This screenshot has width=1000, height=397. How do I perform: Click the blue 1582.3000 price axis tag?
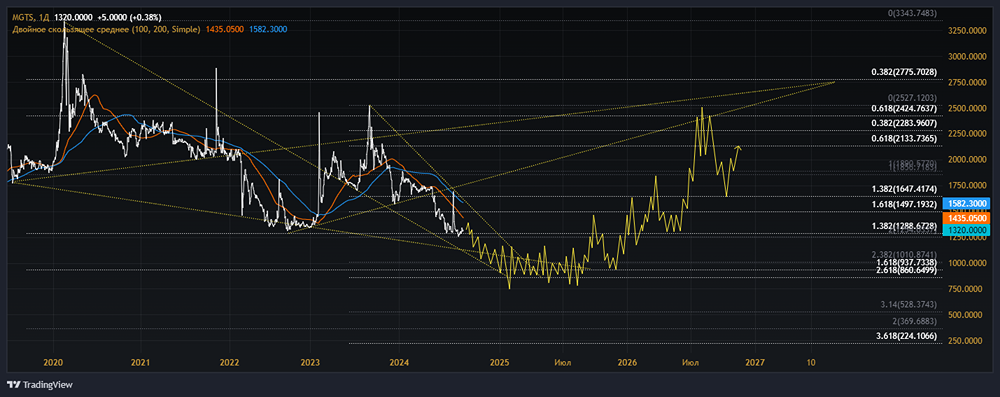pyautogui.click(x=966, y=204)
